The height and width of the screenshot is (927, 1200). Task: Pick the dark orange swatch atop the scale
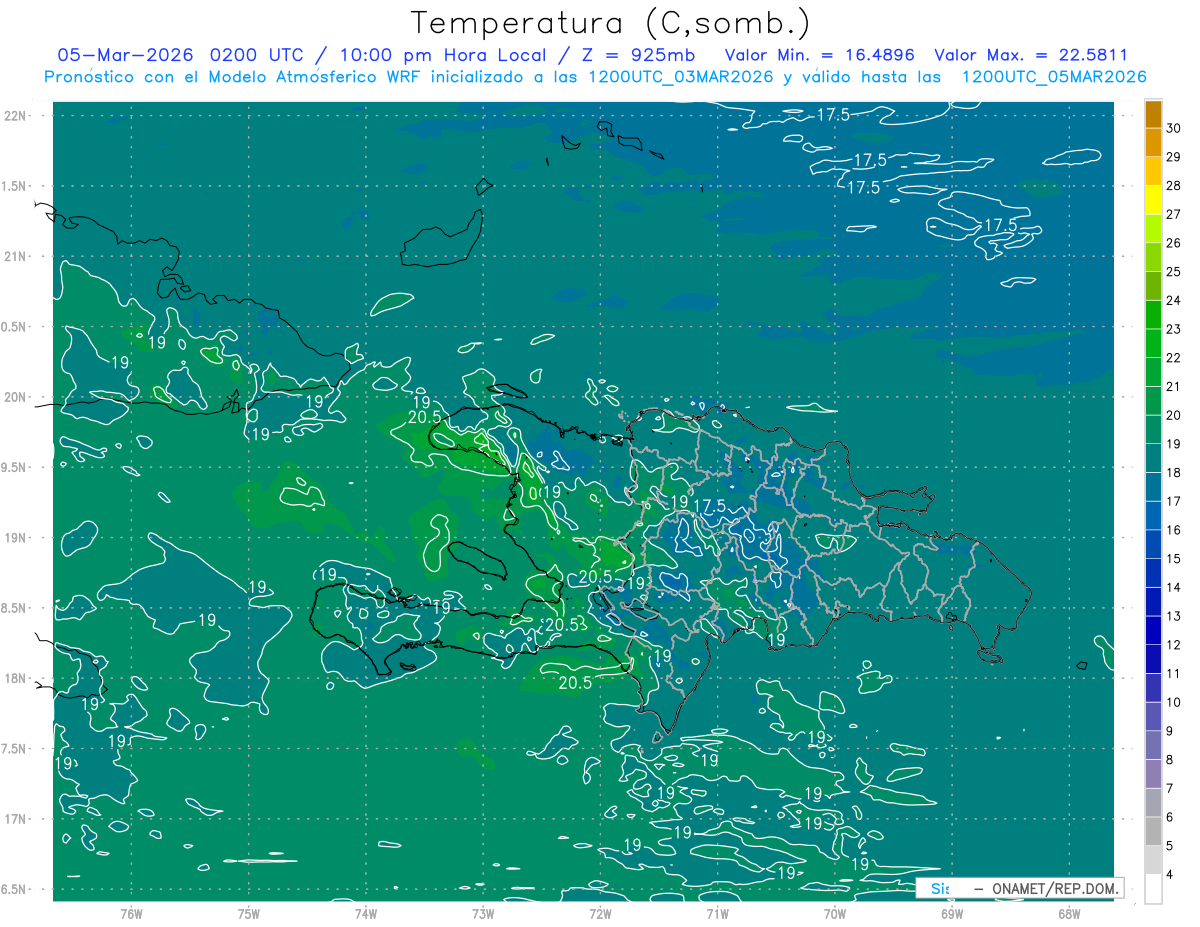coord(1153,113)
